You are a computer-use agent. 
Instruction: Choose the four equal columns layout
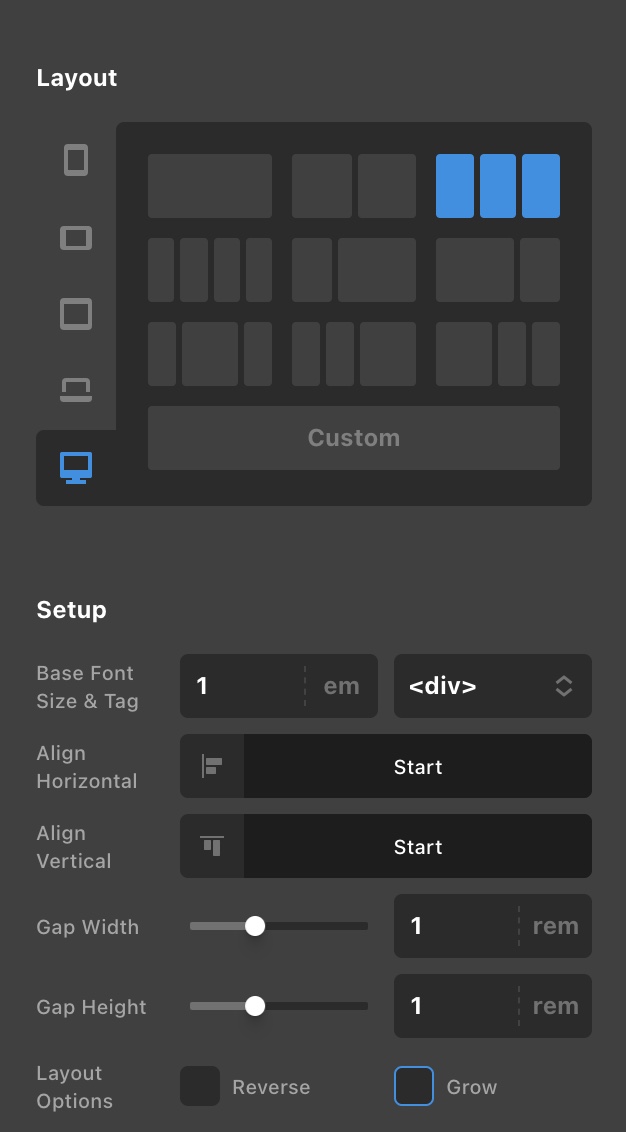coord(210,270)
